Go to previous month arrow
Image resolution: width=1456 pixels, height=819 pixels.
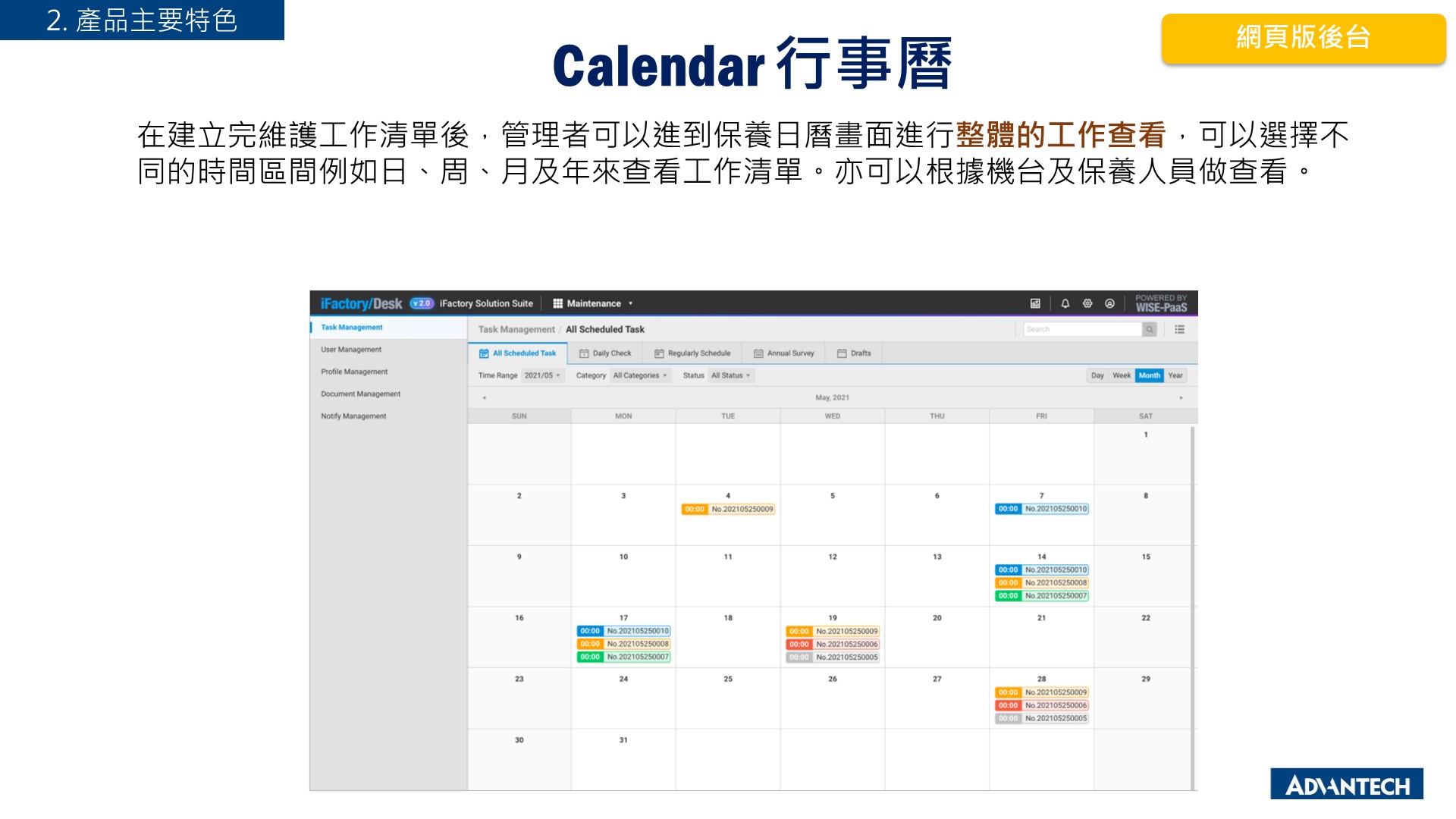click(x=484, y=397)
